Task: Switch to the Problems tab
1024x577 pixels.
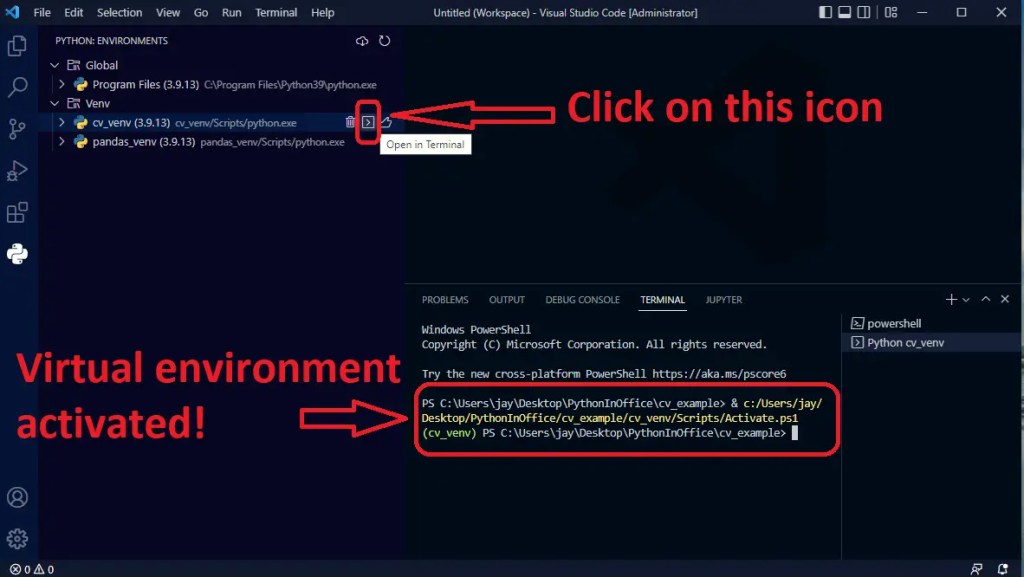Action: pos(445,300)
